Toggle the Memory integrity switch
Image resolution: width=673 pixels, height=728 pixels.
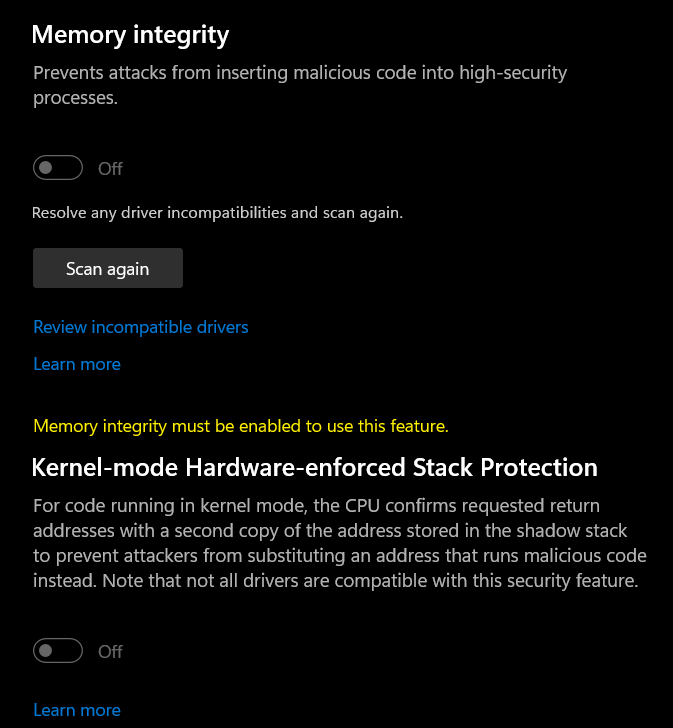point(57,168)
